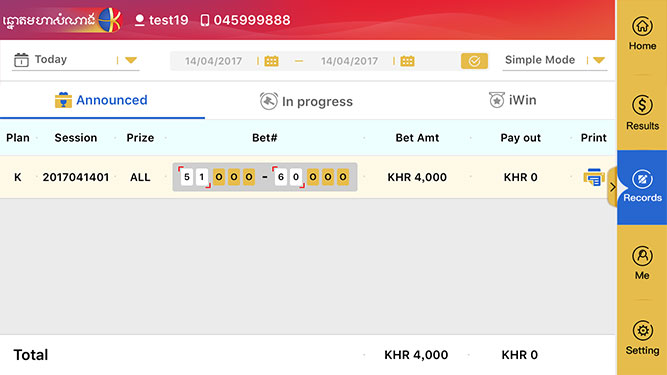This screenshot has width=667, height=375.
Task: Open the Home icon in sidebar
Action: click(642, 26)
